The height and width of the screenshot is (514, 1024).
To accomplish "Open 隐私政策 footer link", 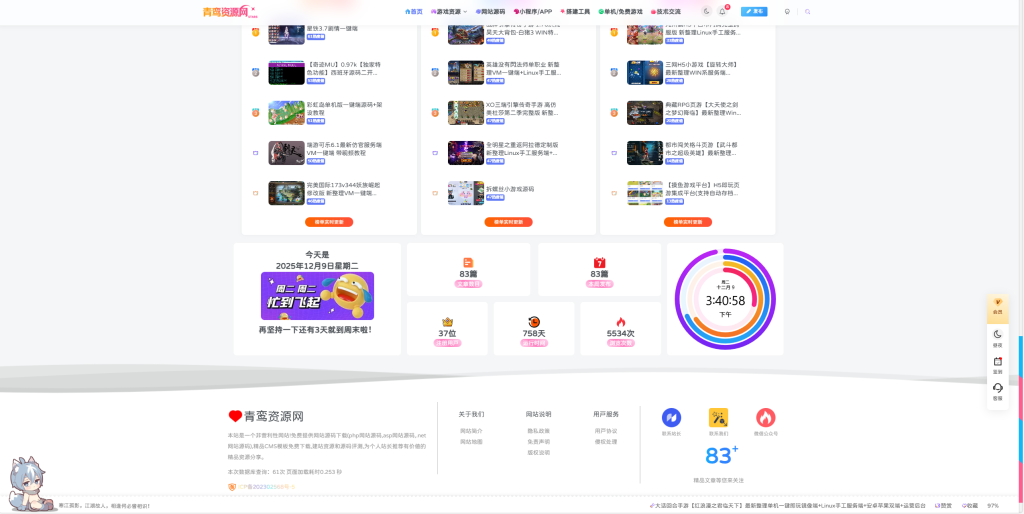I will click(x=539, y=431).
